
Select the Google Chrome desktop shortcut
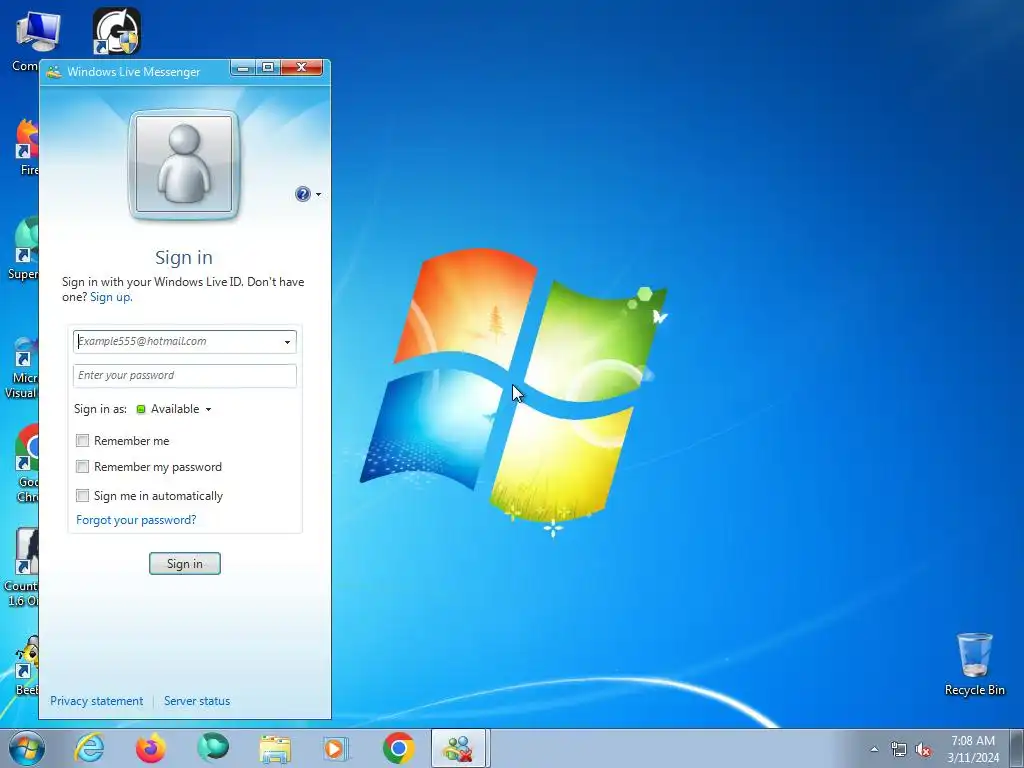coord(26,462)
